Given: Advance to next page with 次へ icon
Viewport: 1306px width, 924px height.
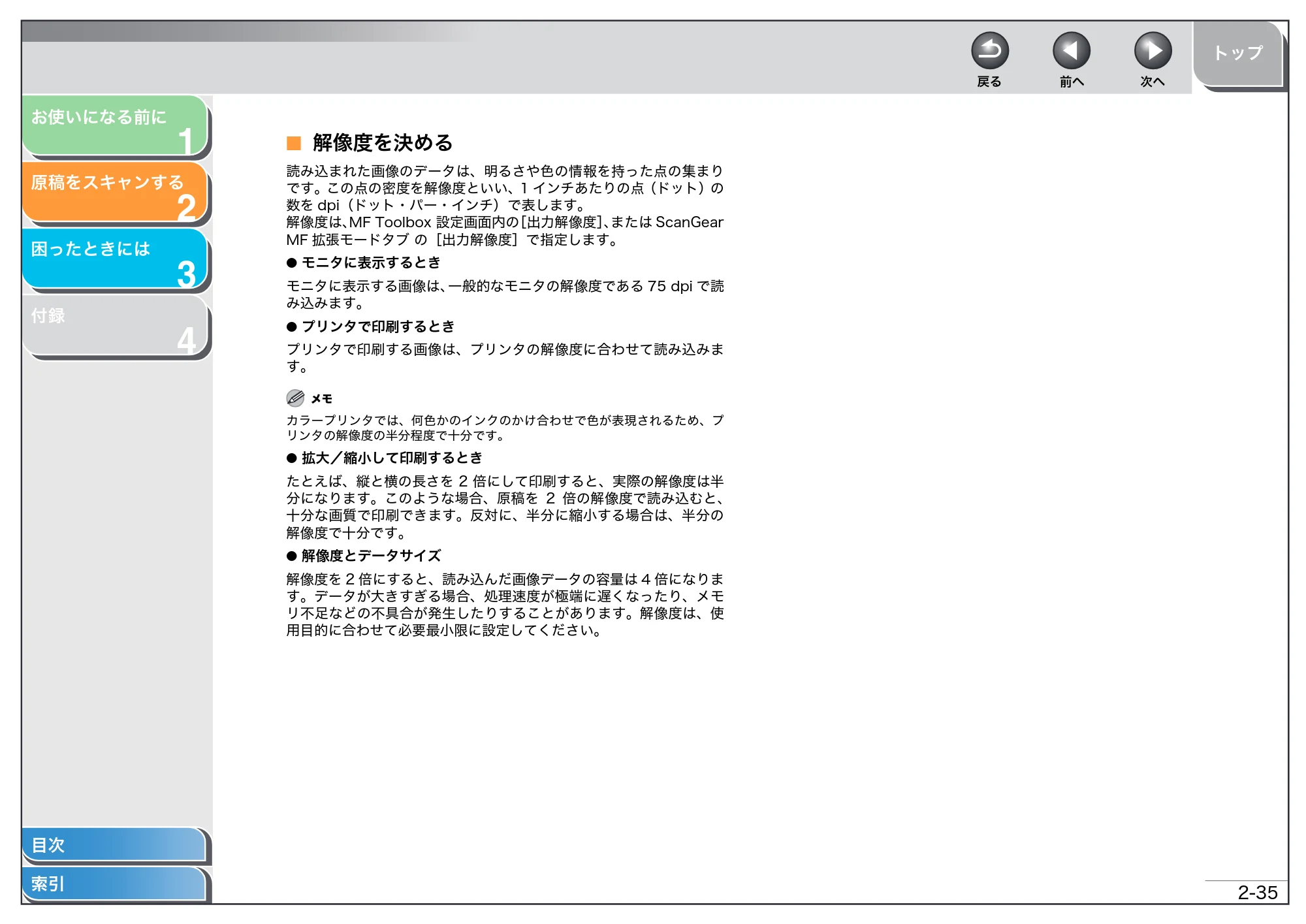Looking at the screenshot, I should (x=1153, y=51).
